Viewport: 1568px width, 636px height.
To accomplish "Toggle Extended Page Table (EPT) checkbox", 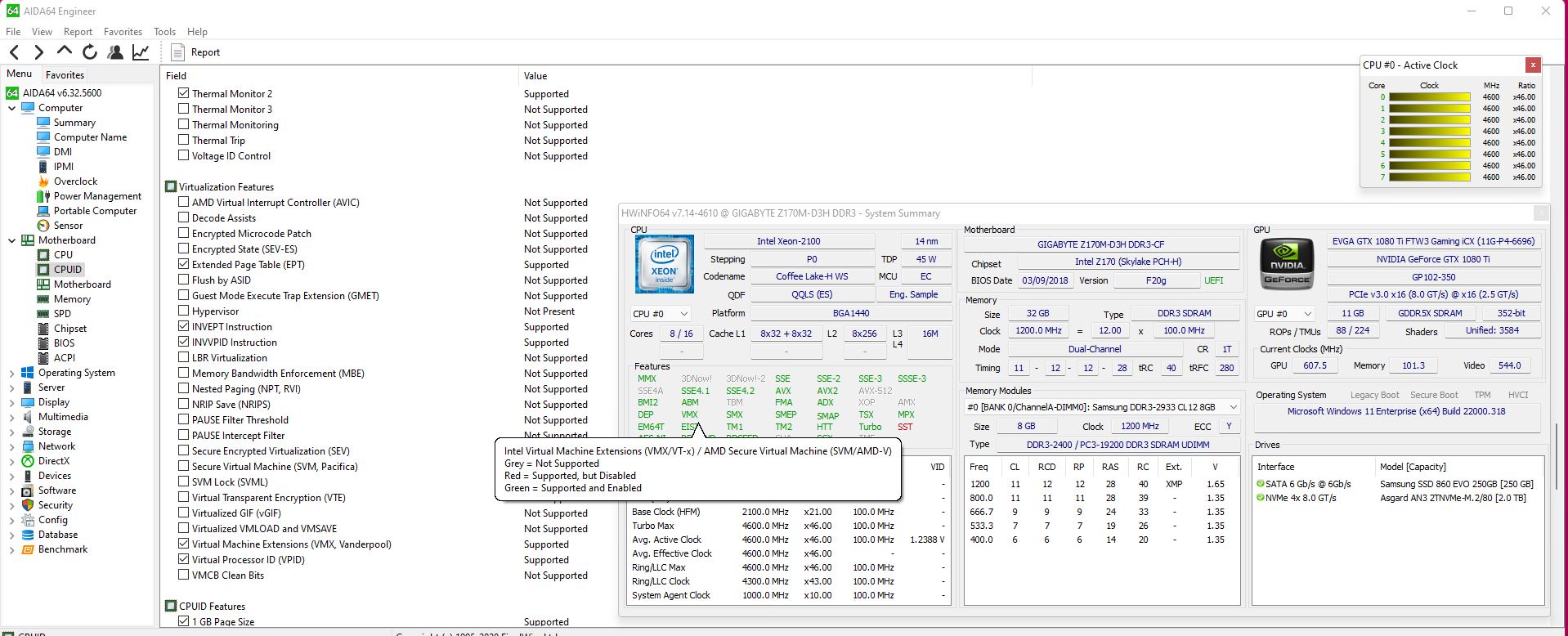I will [x=184, y=264].
